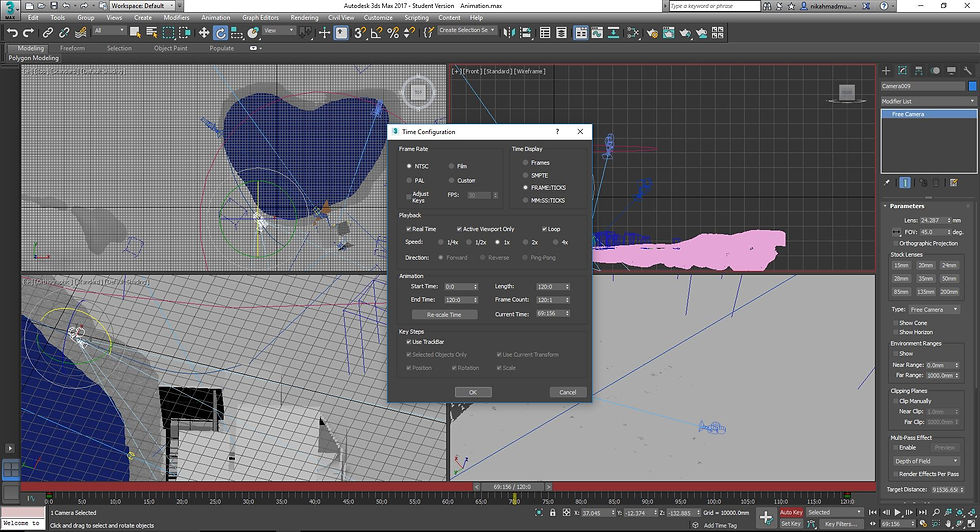This screenshot has height=532, width=980.
Task: Toggle the Real Time playback checkbox
Action: [409, 229]
